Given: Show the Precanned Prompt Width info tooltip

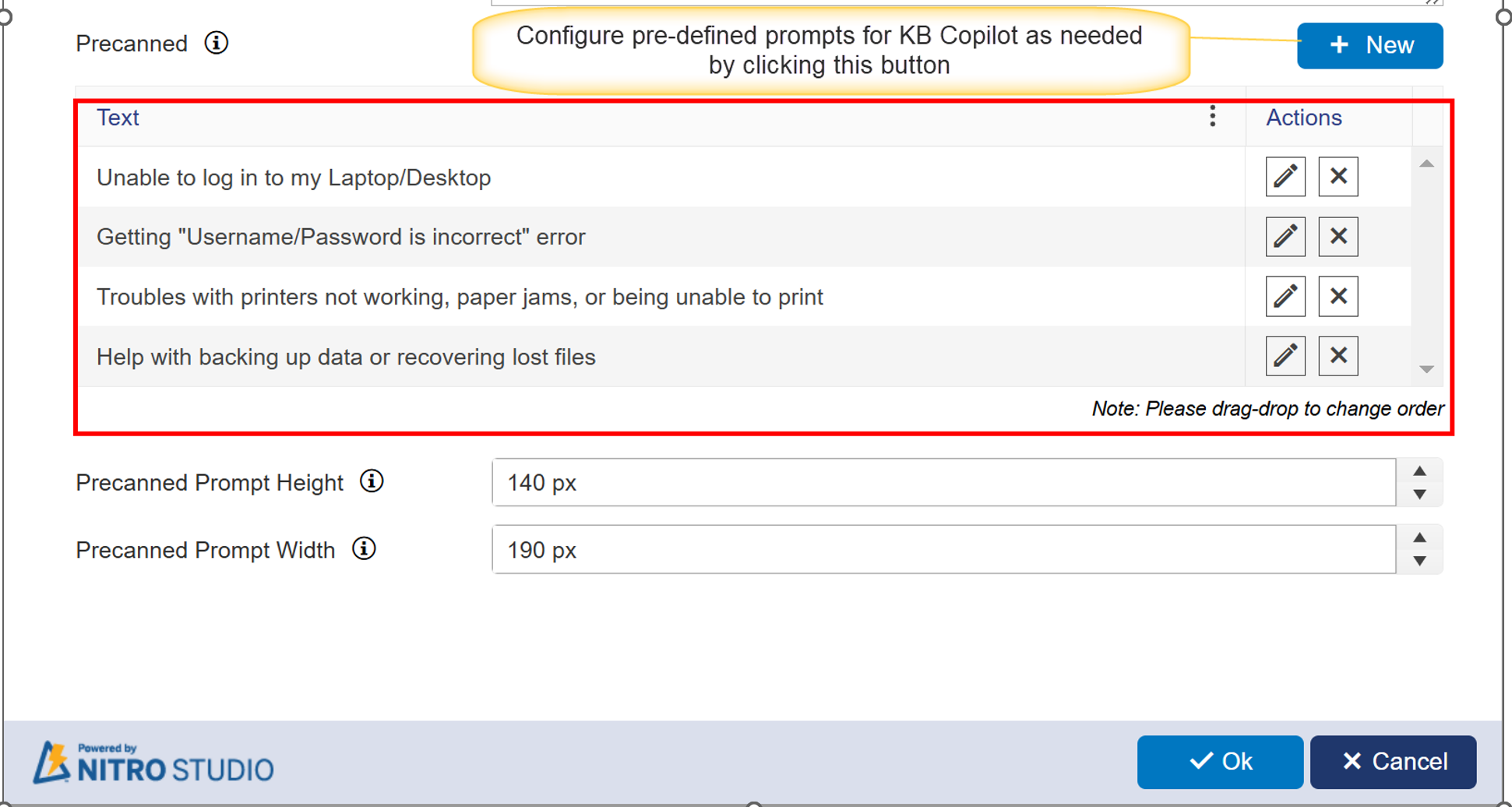Looking at the screenshot, I should (363, 548).
